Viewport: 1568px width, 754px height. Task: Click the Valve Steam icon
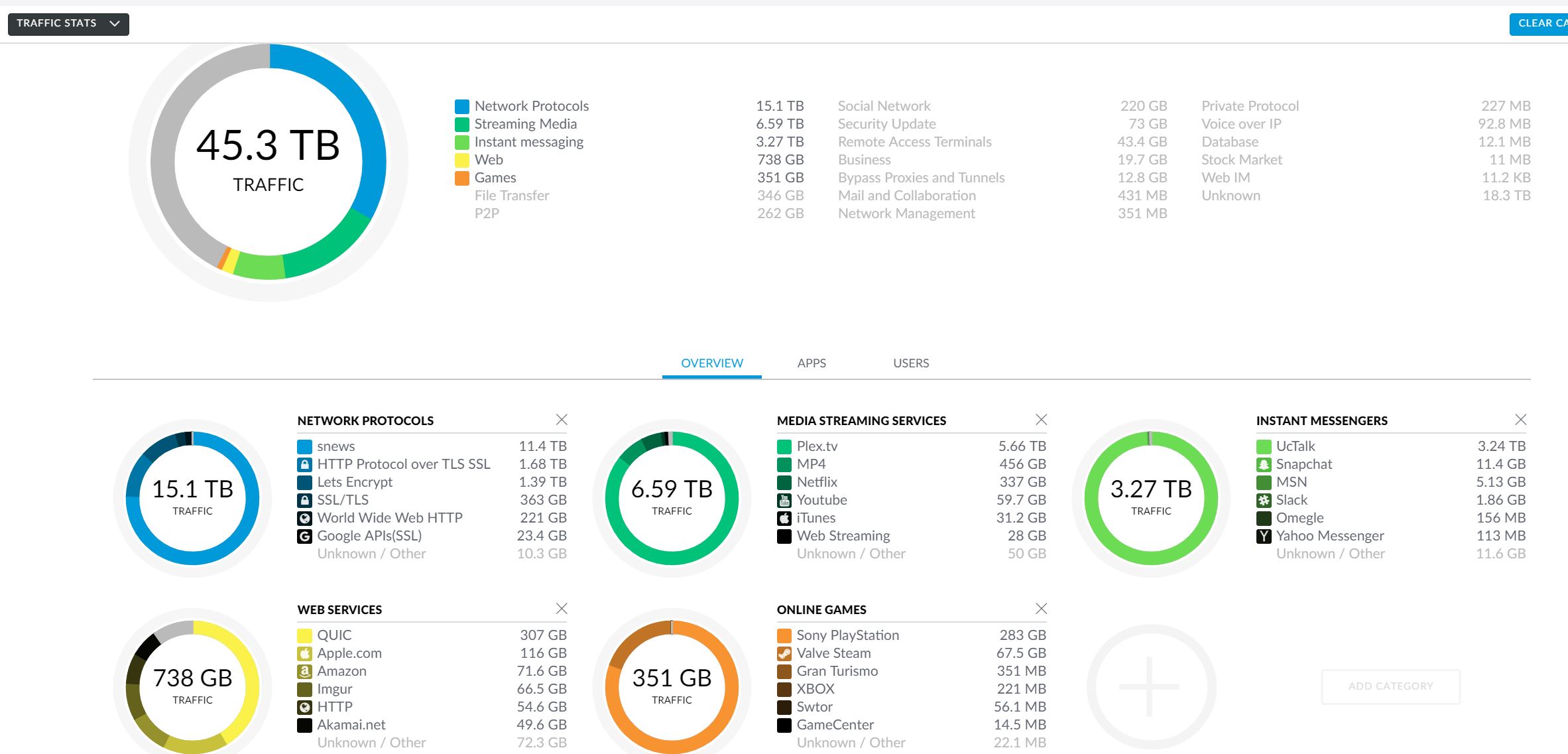coord(784,653)
